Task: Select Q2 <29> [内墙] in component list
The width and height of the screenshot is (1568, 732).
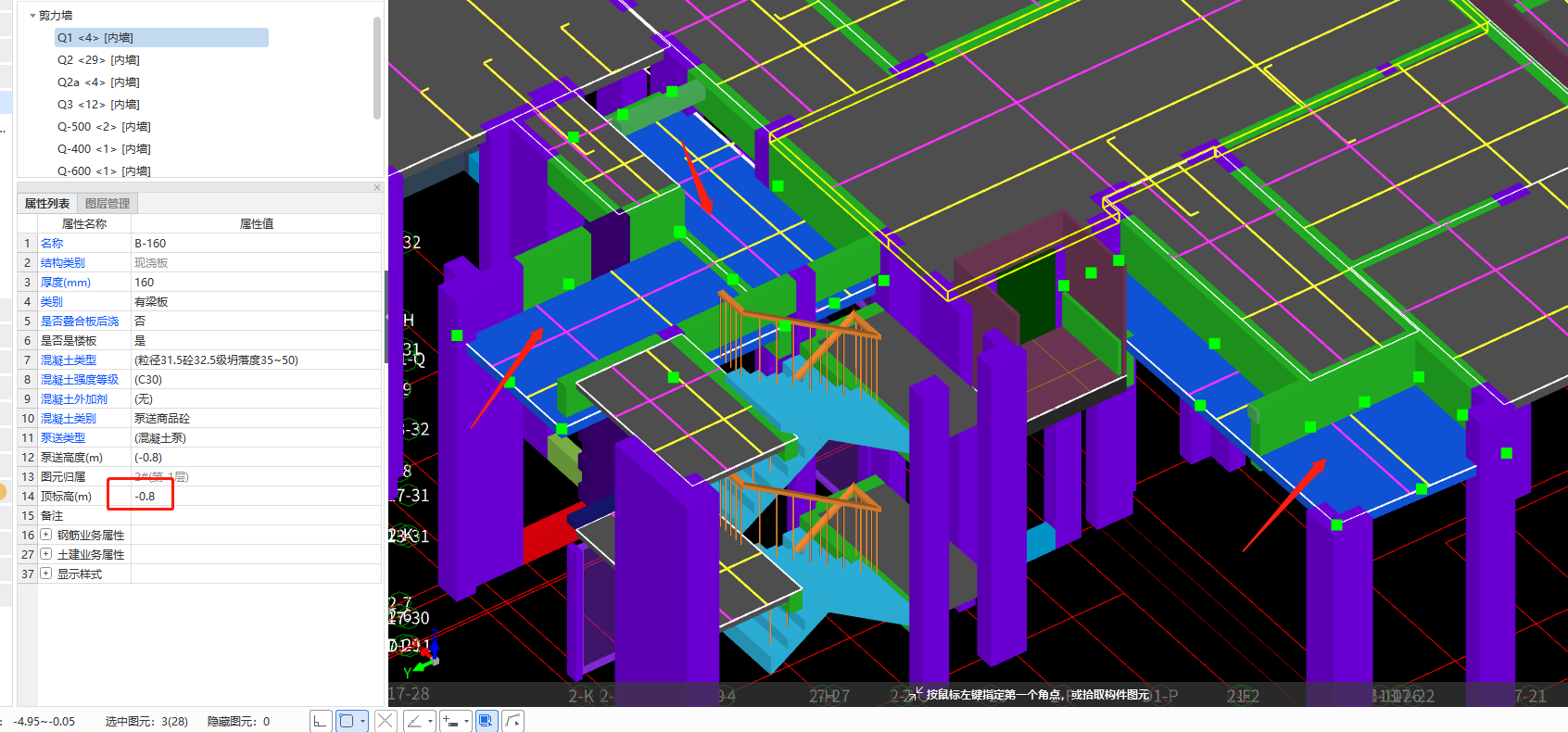Action: tap(98, 60)
